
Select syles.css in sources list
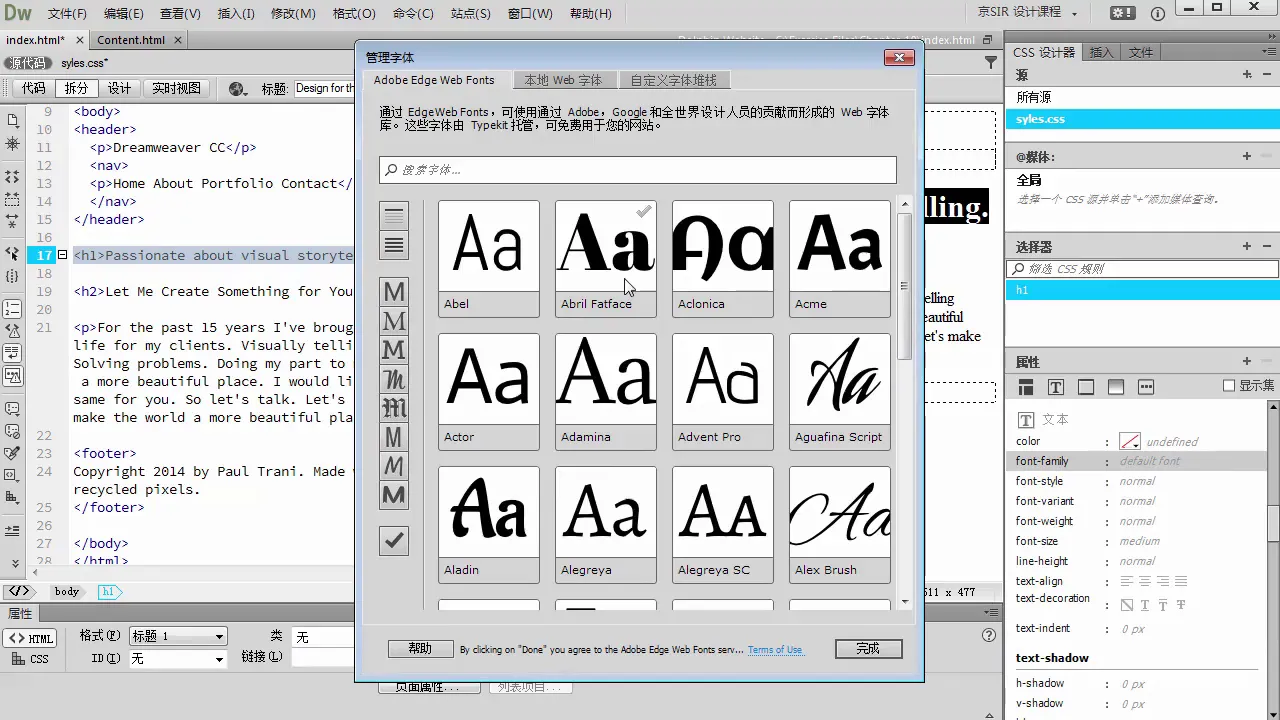tap(1142, 119)
